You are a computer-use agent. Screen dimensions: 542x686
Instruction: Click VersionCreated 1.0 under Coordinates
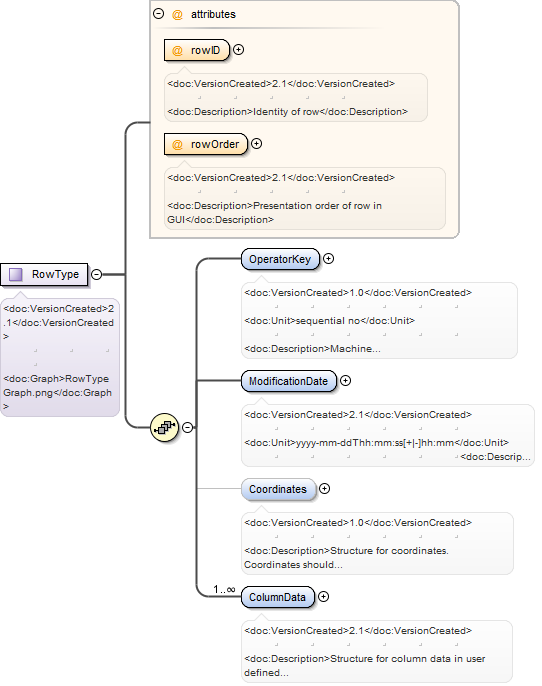358,523
